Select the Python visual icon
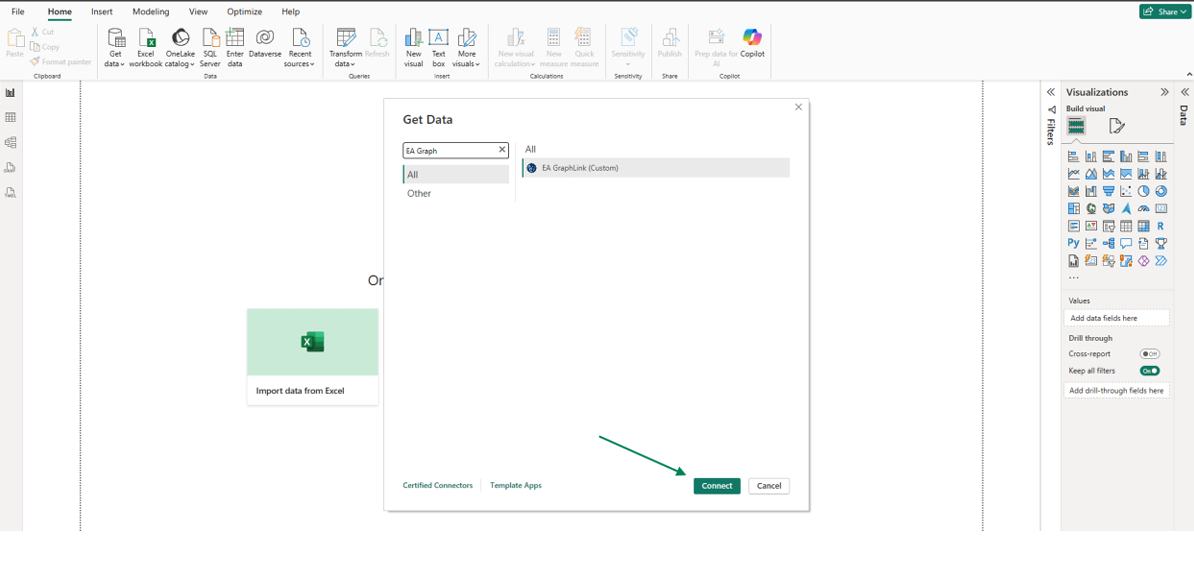Screen dimensions: 1194x572 (1073, 243)
